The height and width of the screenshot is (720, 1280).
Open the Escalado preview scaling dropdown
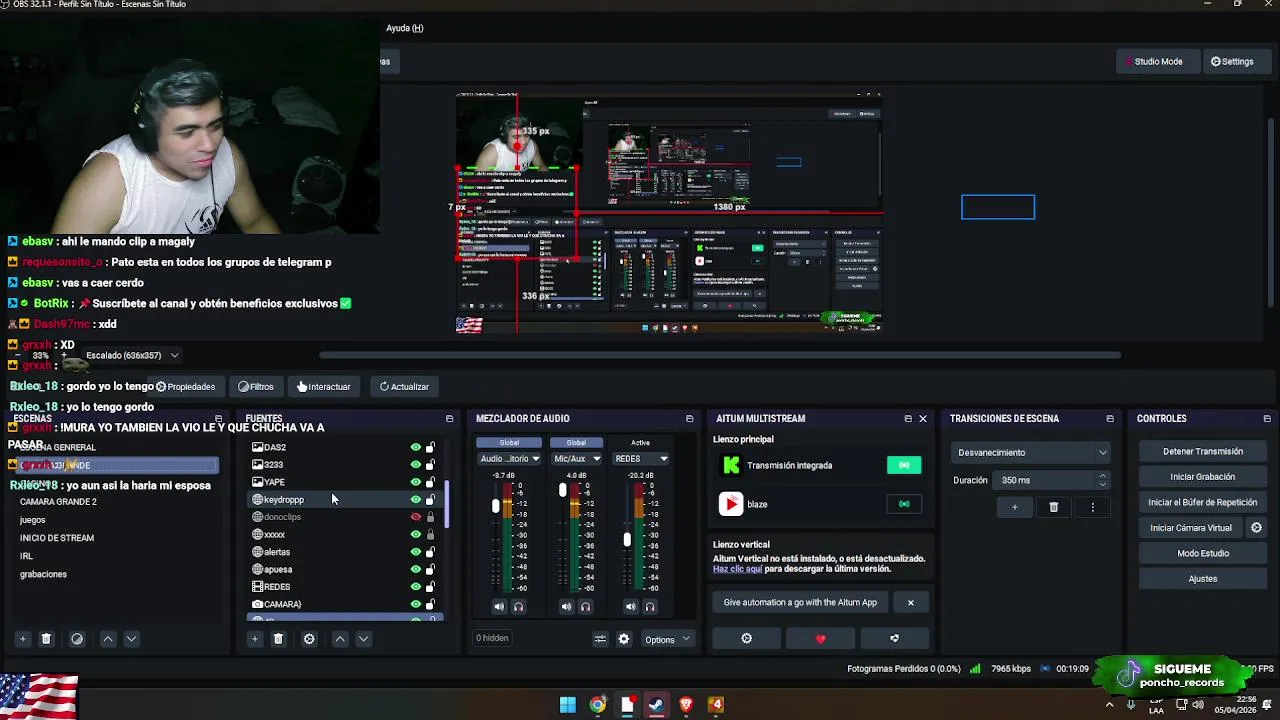pos(132,355)
